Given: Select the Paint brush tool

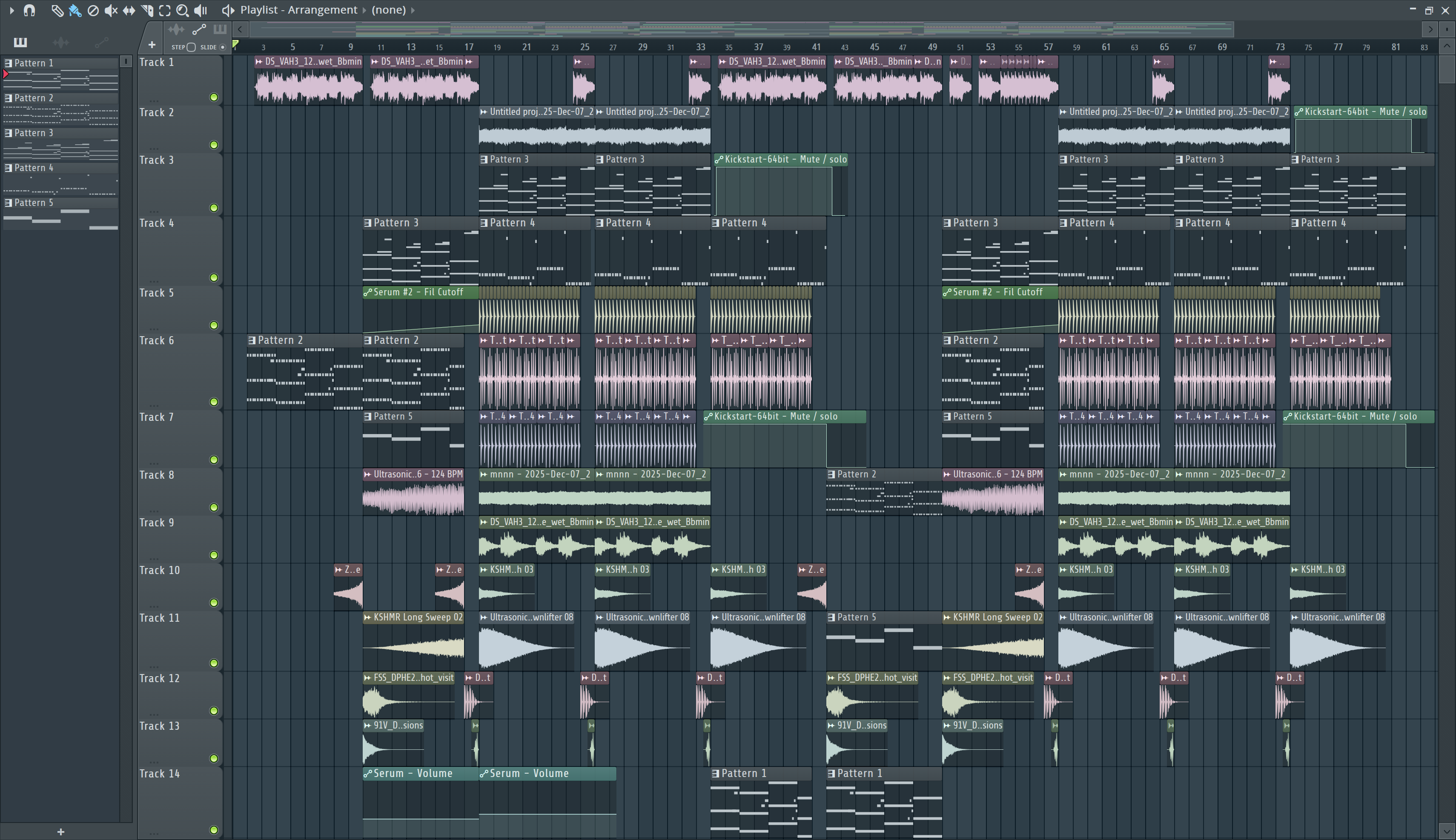Looking at the screenshot, I should (x=75, y=10).
